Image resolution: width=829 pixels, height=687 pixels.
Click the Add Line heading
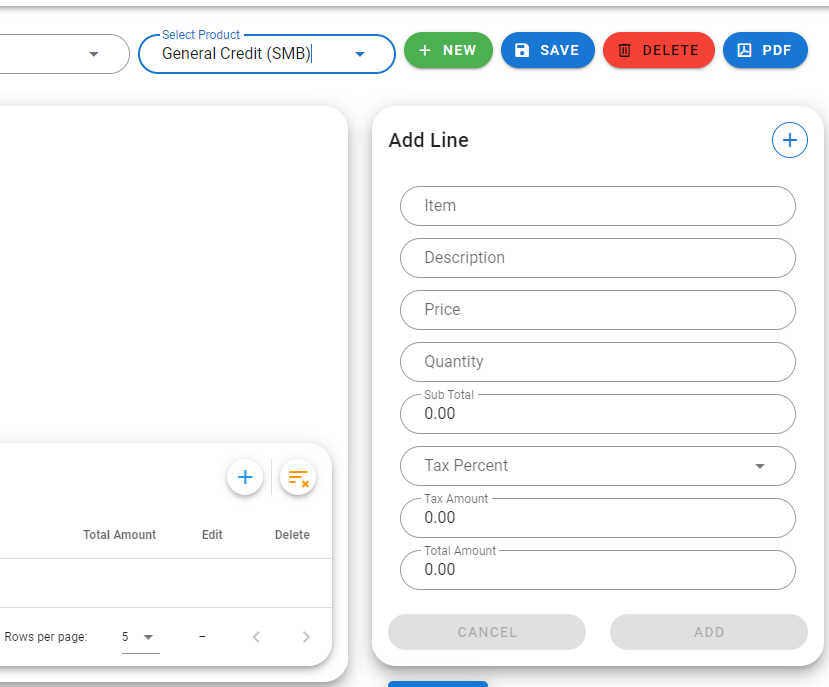click(x=428, y=140)
